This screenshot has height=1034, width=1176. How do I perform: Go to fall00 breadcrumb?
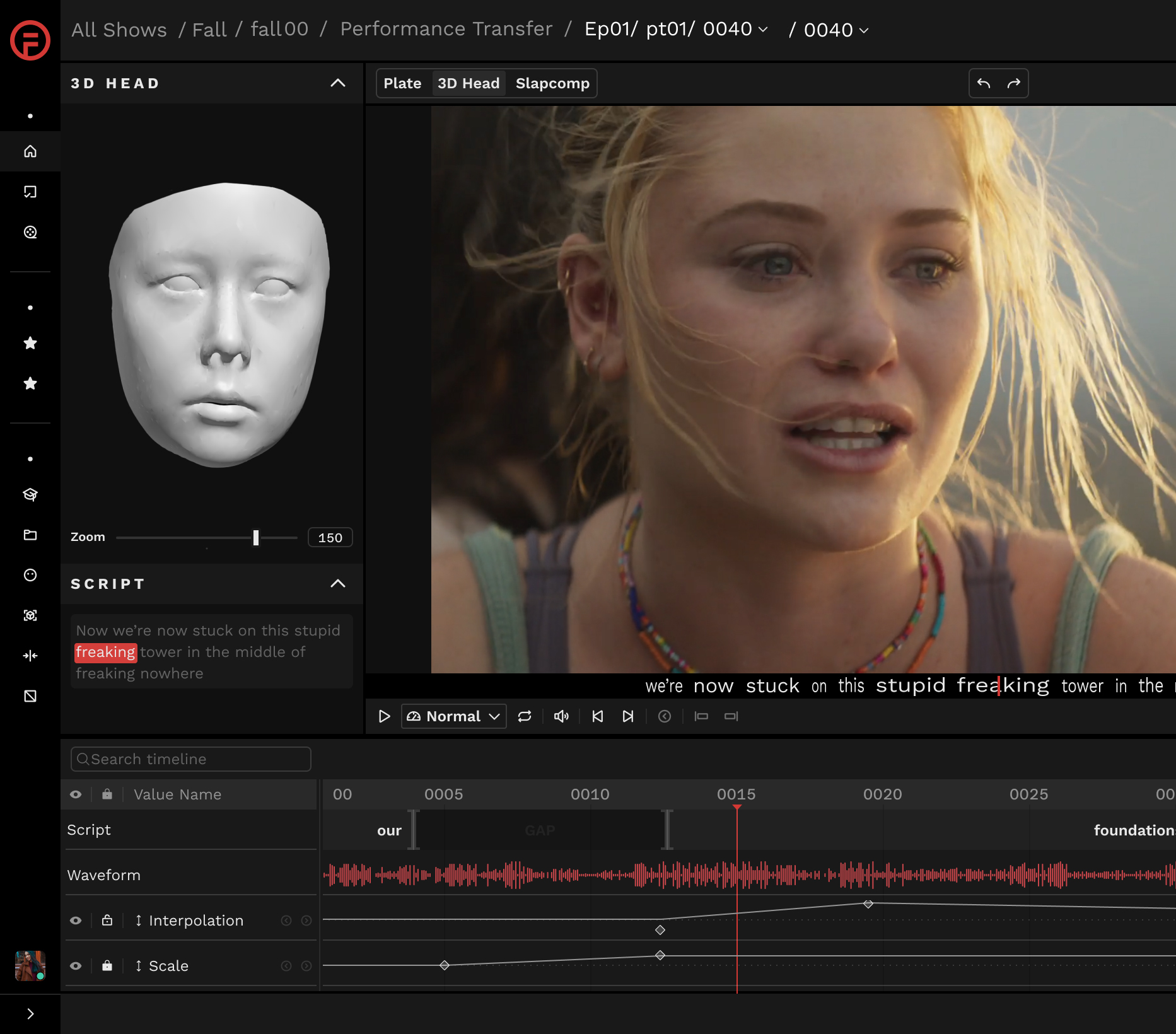coord(279,29)
